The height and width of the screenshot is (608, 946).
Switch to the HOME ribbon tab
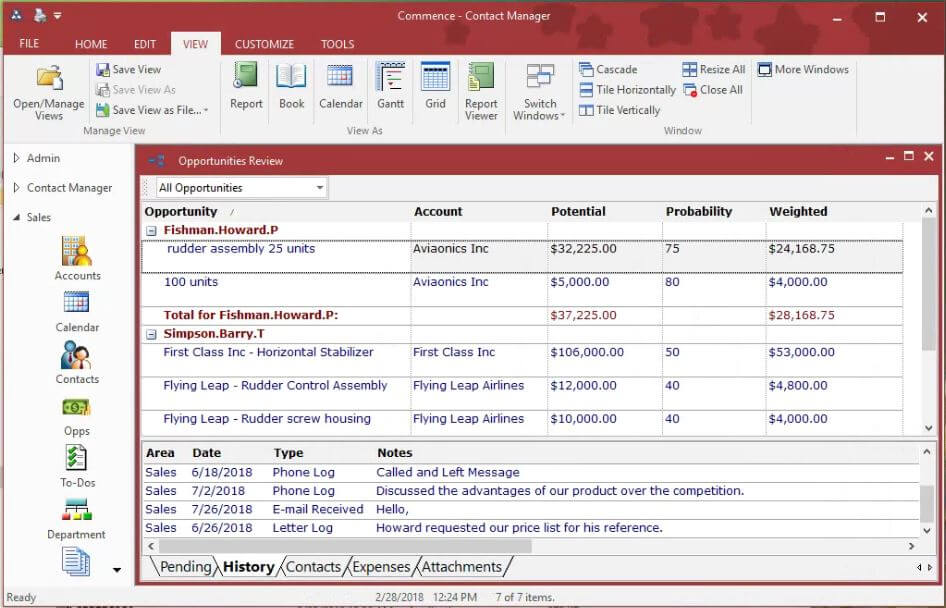point(91,44)
